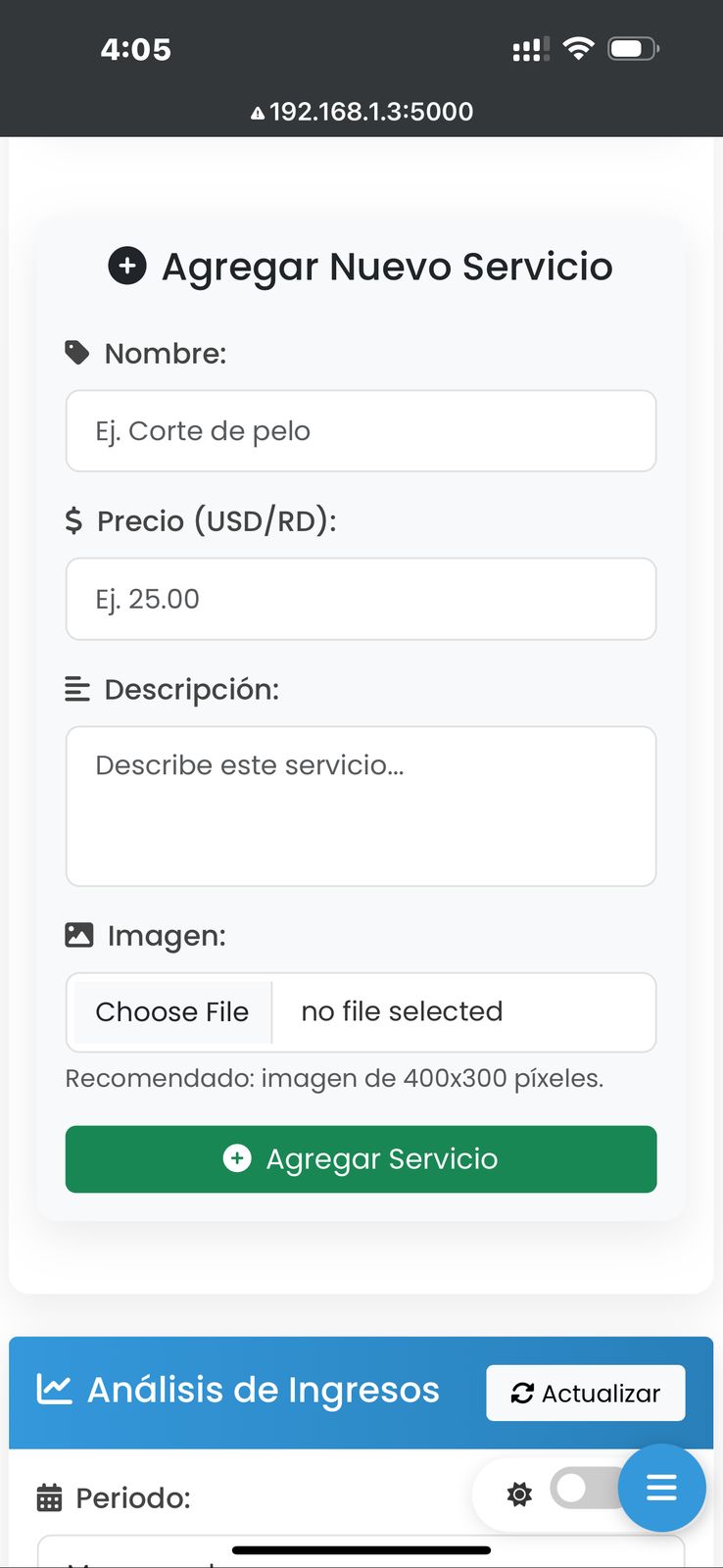Click the plus circle icon beside Agregar Nuevo Servicio

point(127,266)
